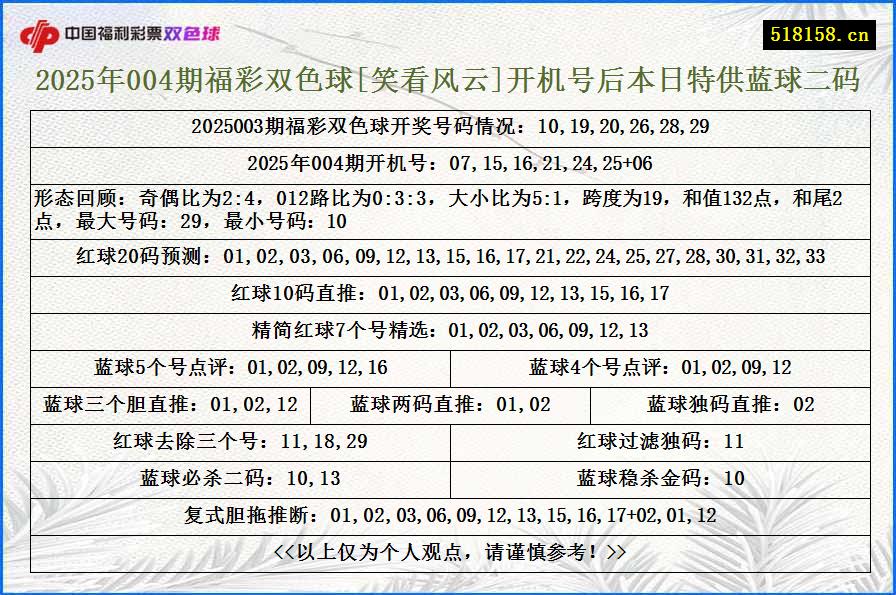Open the 复式胆拖推断 row
The image size is (896, 595).
tap(448, 511)
